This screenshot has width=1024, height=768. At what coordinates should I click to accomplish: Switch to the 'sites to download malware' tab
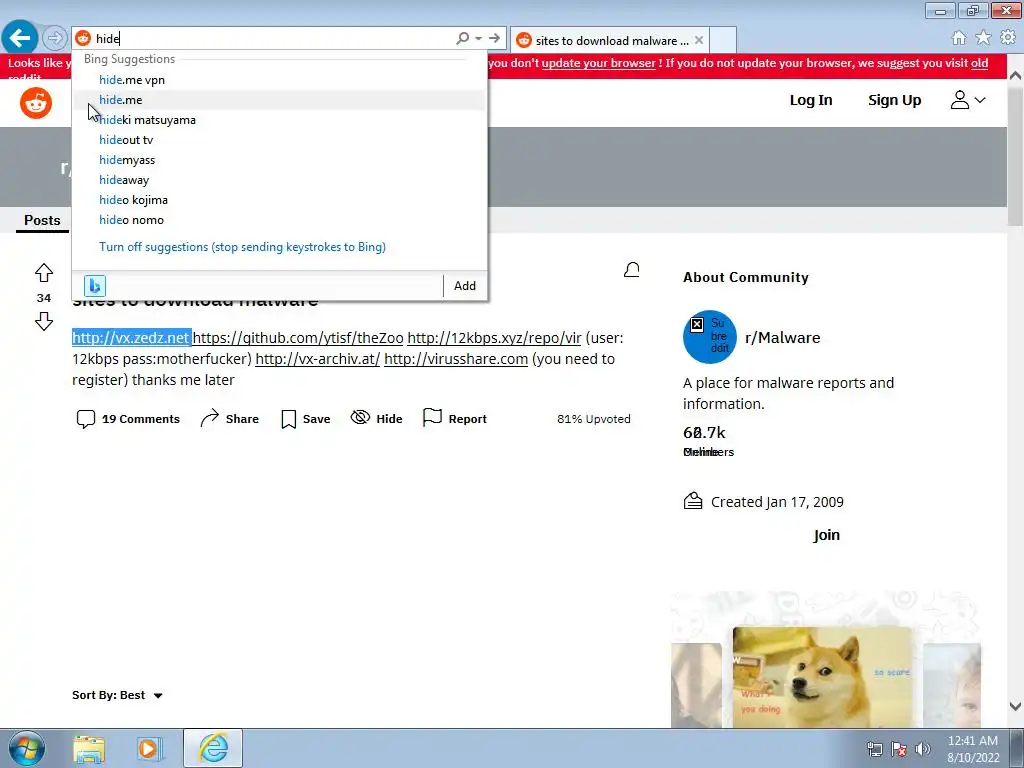(611, 40)
